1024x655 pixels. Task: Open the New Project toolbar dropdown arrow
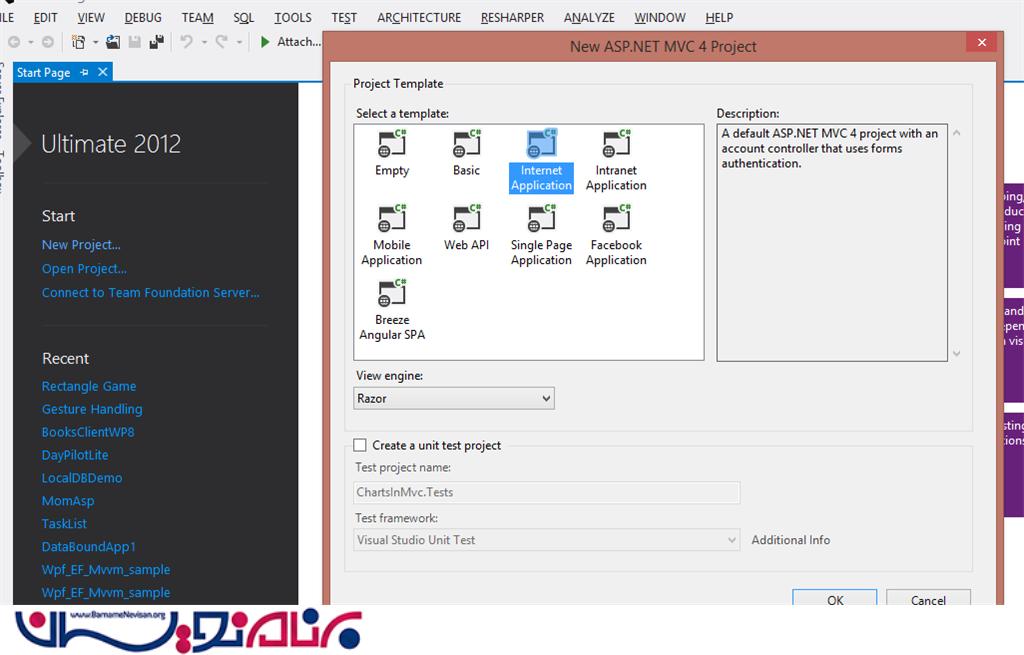pyautogui.click(x=96, y=42)
